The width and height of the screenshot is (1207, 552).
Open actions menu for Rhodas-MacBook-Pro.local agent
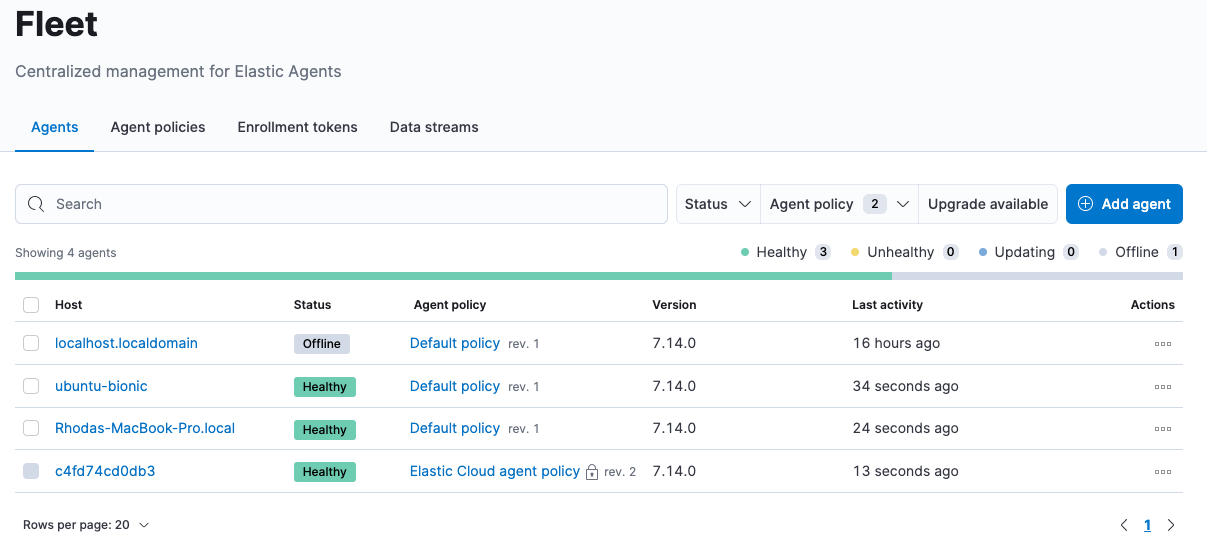pos(1162,429)
